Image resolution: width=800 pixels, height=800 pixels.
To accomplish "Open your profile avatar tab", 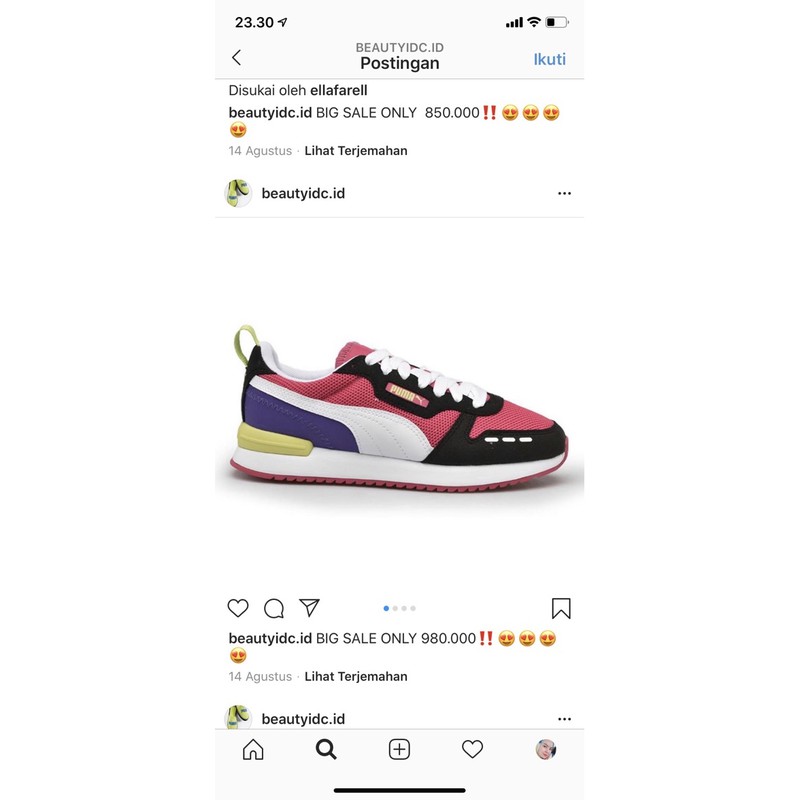I will [545, 749].
